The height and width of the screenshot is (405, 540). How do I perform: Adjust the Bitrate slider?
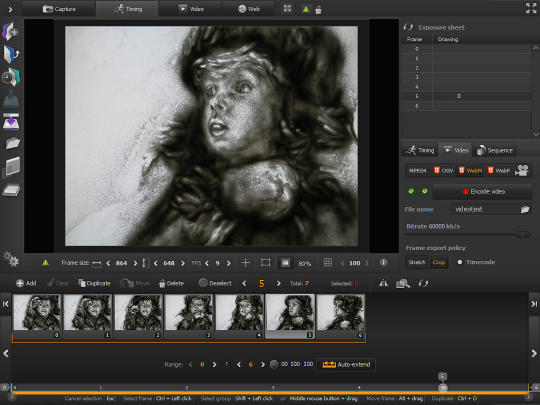click(467, 235)
